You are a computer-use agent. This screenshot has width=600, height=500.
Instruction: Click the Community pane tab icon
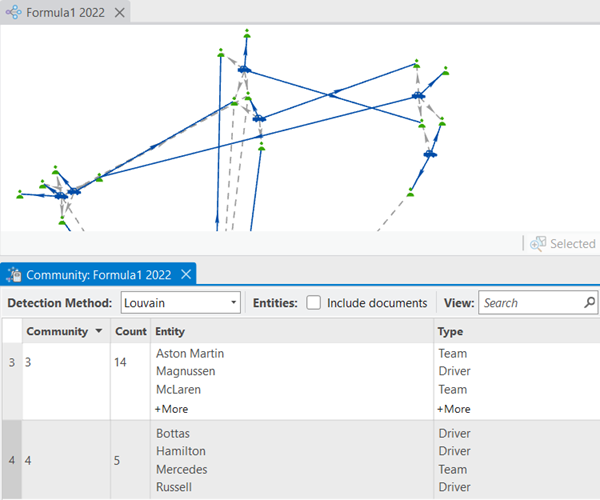click(14, 274)
